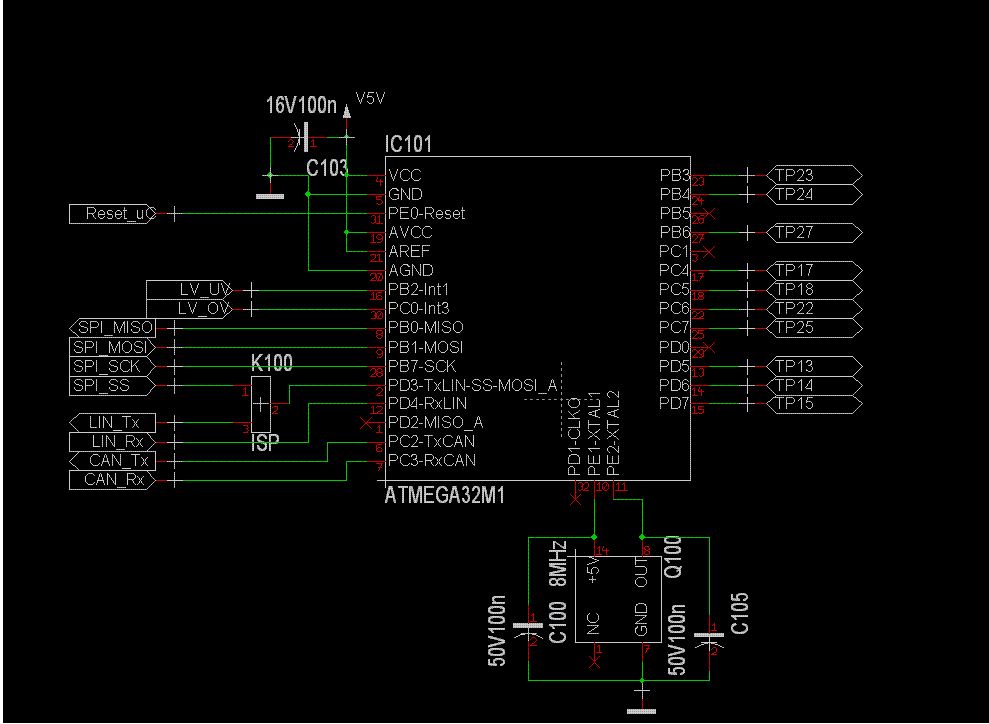Pick test point TP25 label
The height and width of the screenshot is (724, 989).
point(814,328)
